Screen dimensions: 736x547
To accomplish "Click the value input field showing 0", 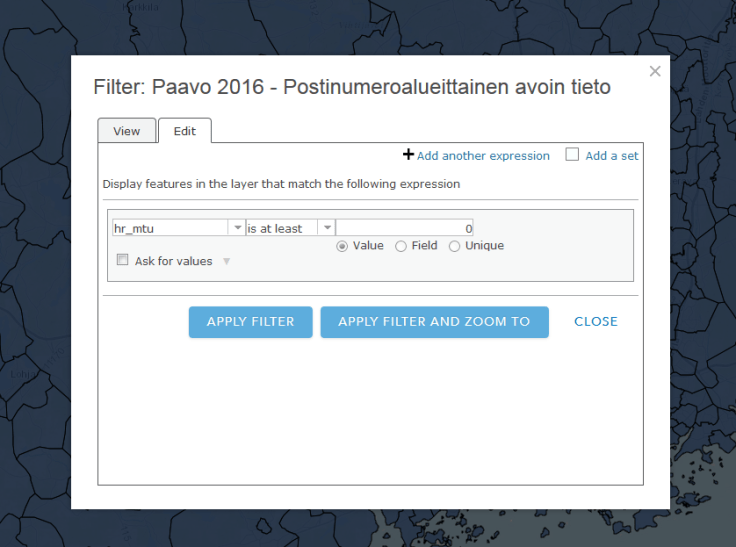I will pos(405,228).
